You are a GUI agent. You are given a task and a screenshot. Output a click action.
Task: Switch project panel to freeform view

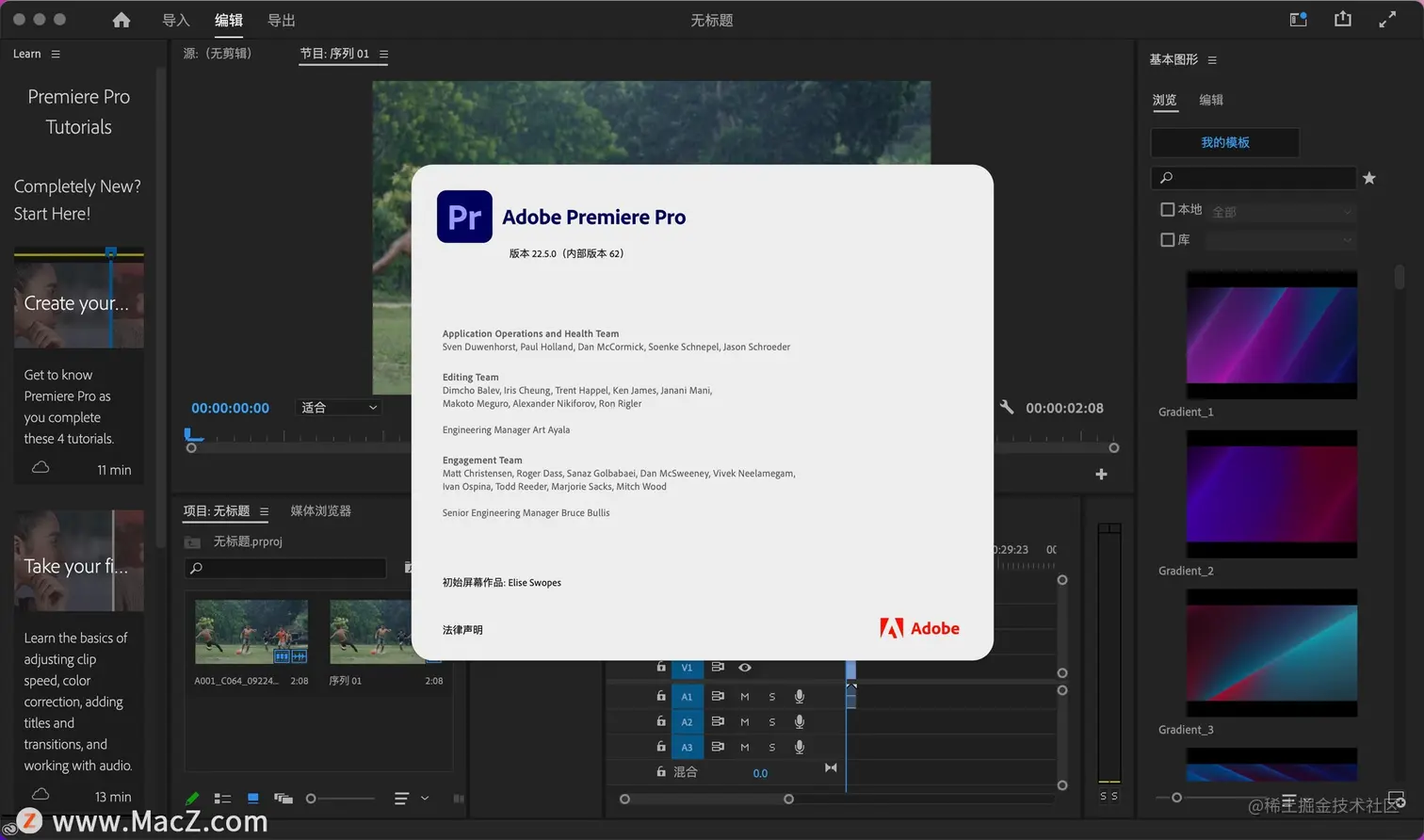point(283,799)
